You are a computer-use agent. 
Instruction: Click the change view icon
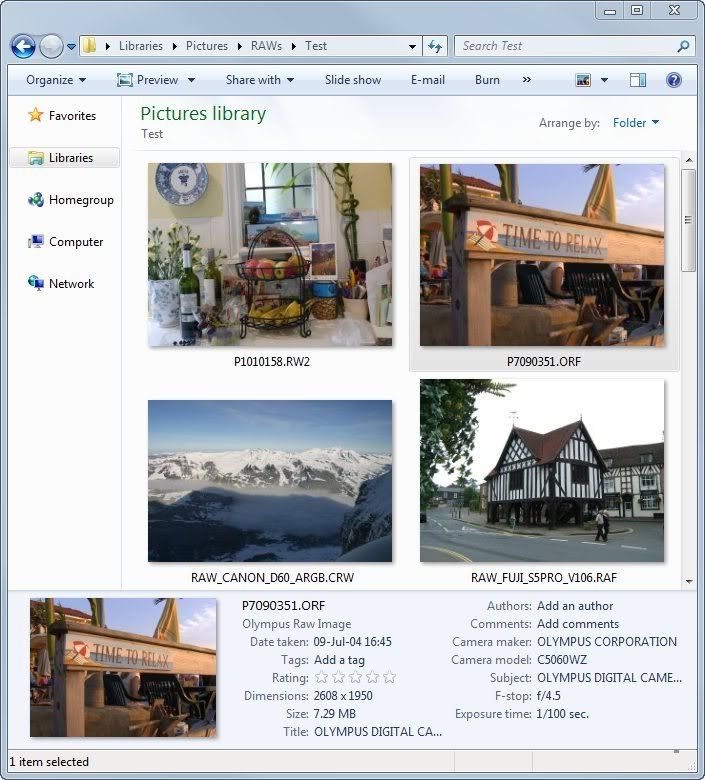tap(583, 80)
